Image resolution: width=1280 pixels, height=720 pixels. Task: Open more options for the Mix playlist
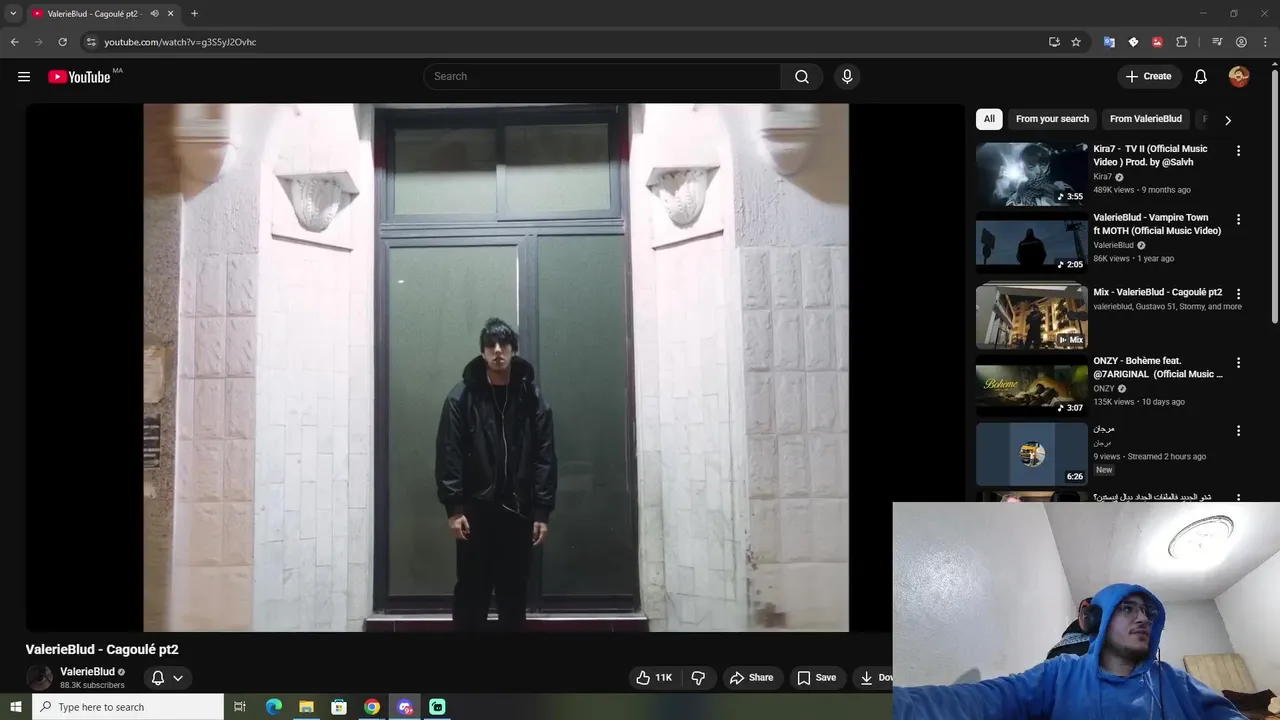point(1238,294)
